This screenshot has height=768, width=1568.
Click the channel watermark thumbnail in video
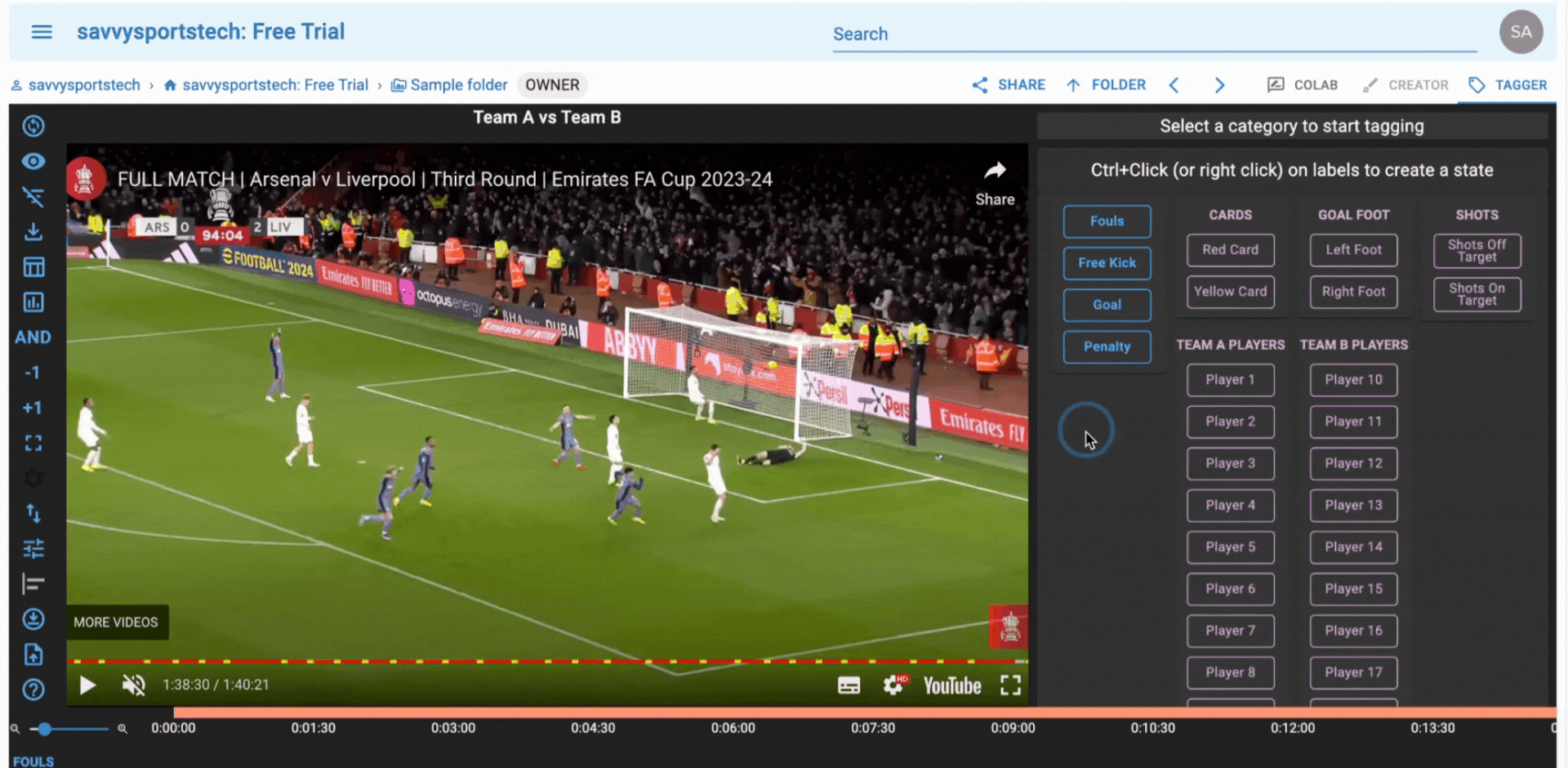[x=1009, y=627]
